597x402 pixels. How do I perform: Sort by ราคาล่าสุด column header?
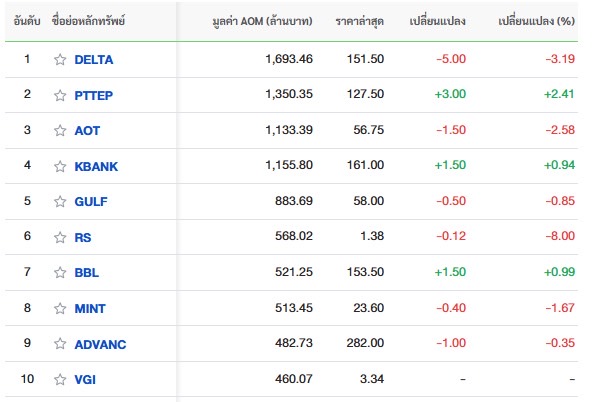click(359, 21)
